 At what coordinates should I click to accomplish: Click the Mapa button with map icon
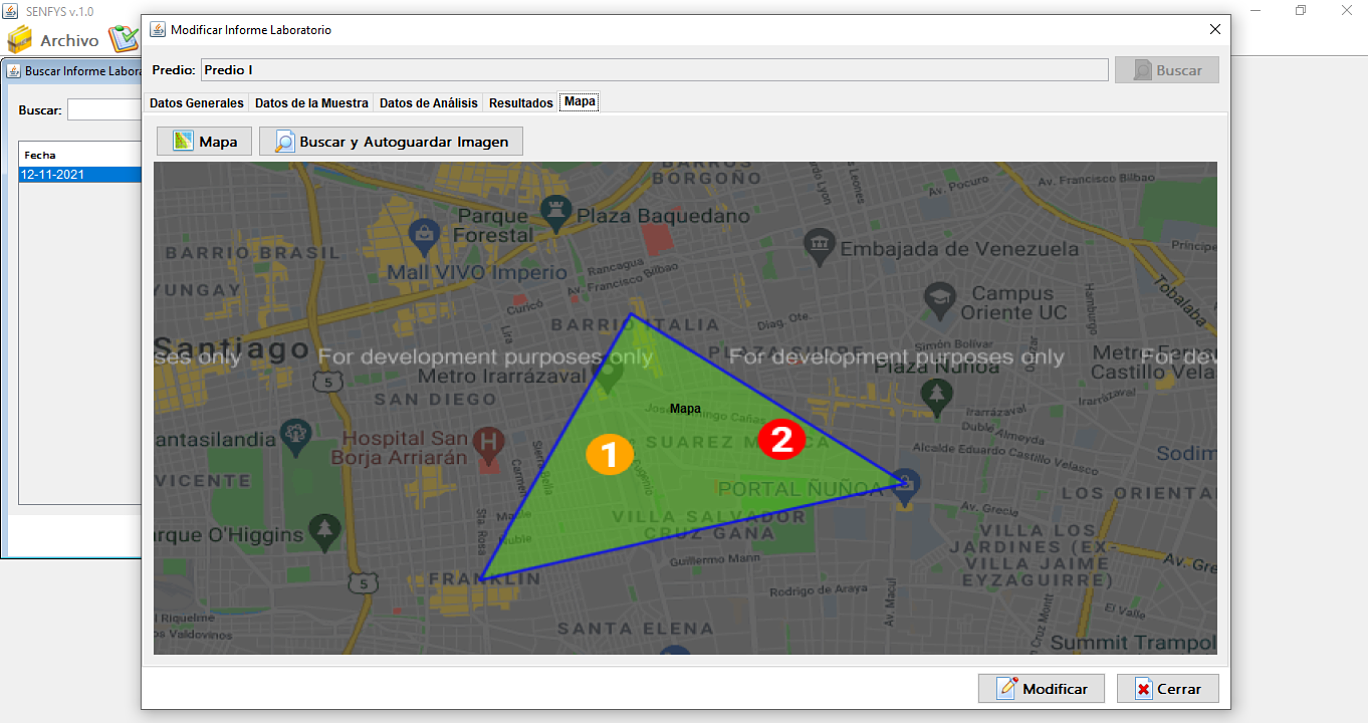click(x=204, y=141)
